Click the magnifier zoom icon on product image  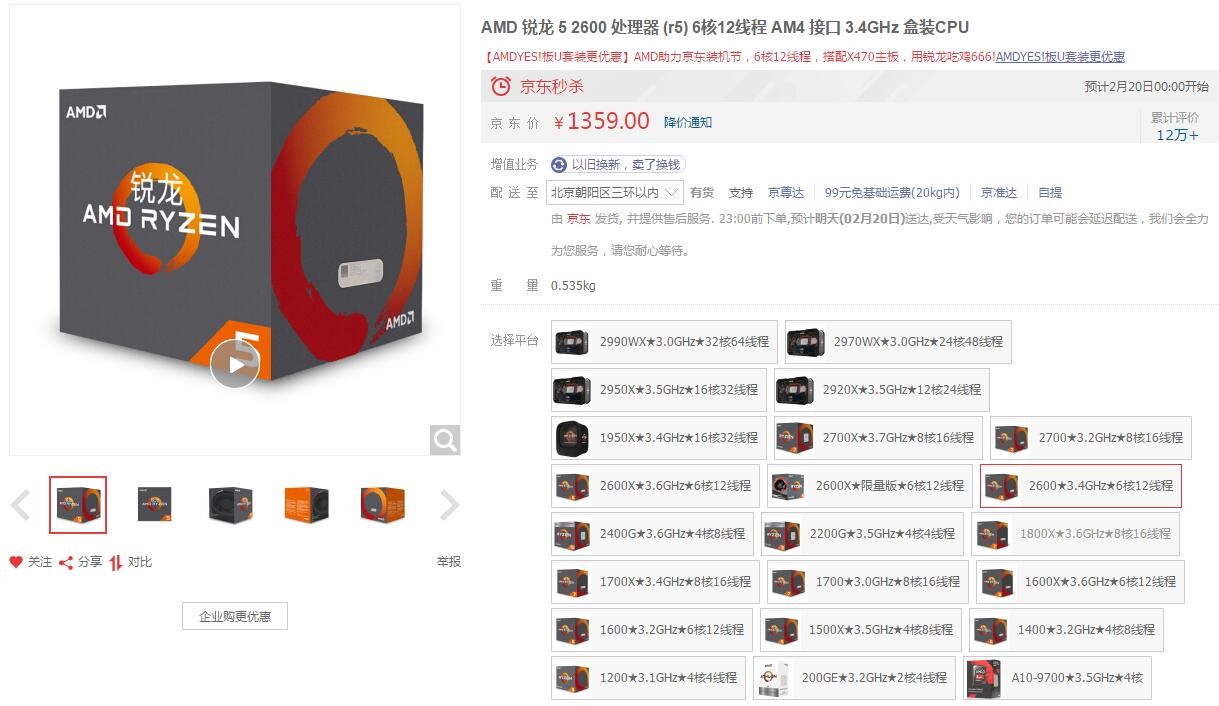[x=445, y=439]
